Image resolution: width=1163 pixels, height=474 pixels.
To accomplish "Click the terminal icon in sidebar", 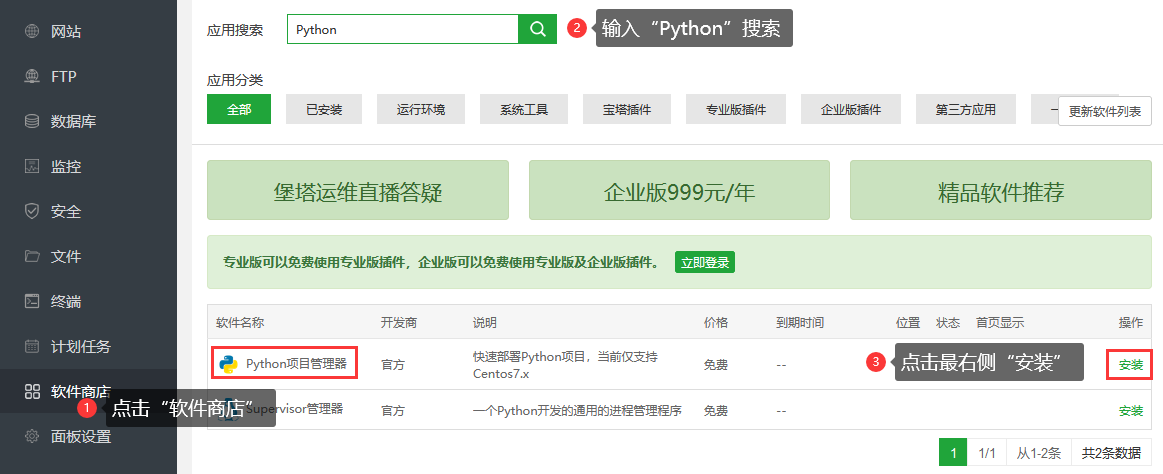I will tap(32, 302).
